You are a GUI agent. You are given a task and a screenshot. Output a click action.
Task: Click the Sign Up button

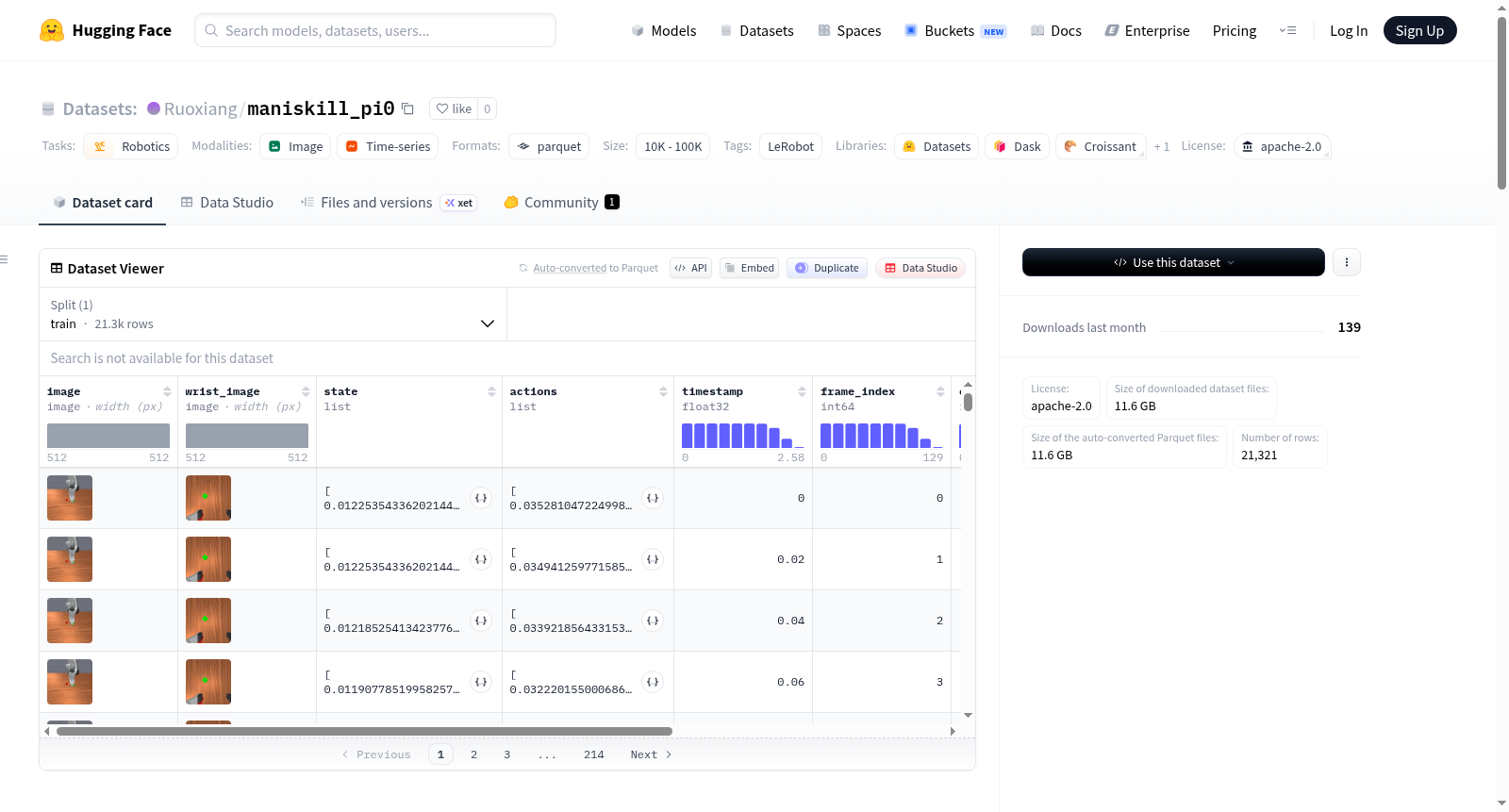tap(1419, 30)
